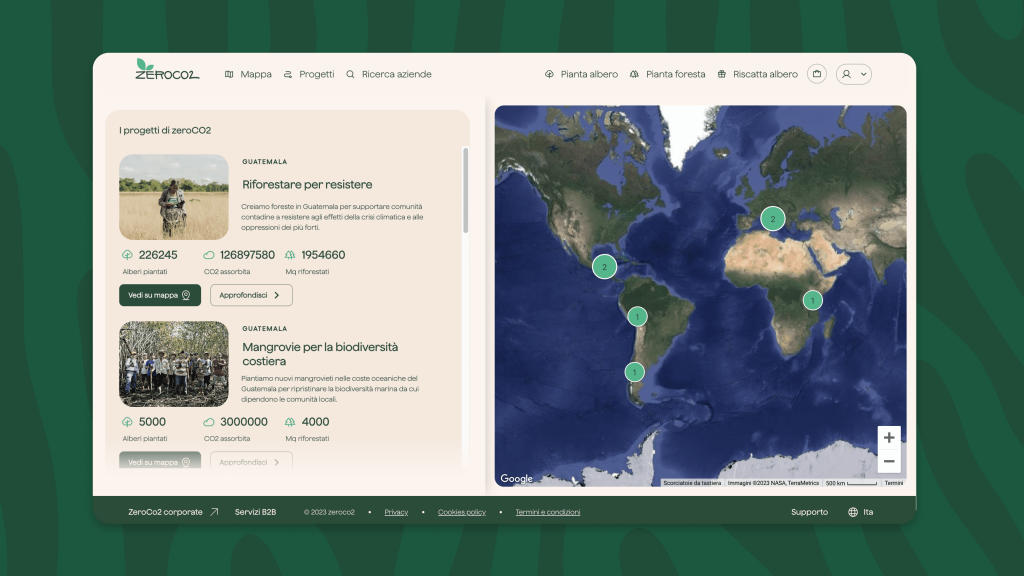Expand Approfondisci for Riforestare per resistere
This screenshot has width=1024, height=576.
251,295
